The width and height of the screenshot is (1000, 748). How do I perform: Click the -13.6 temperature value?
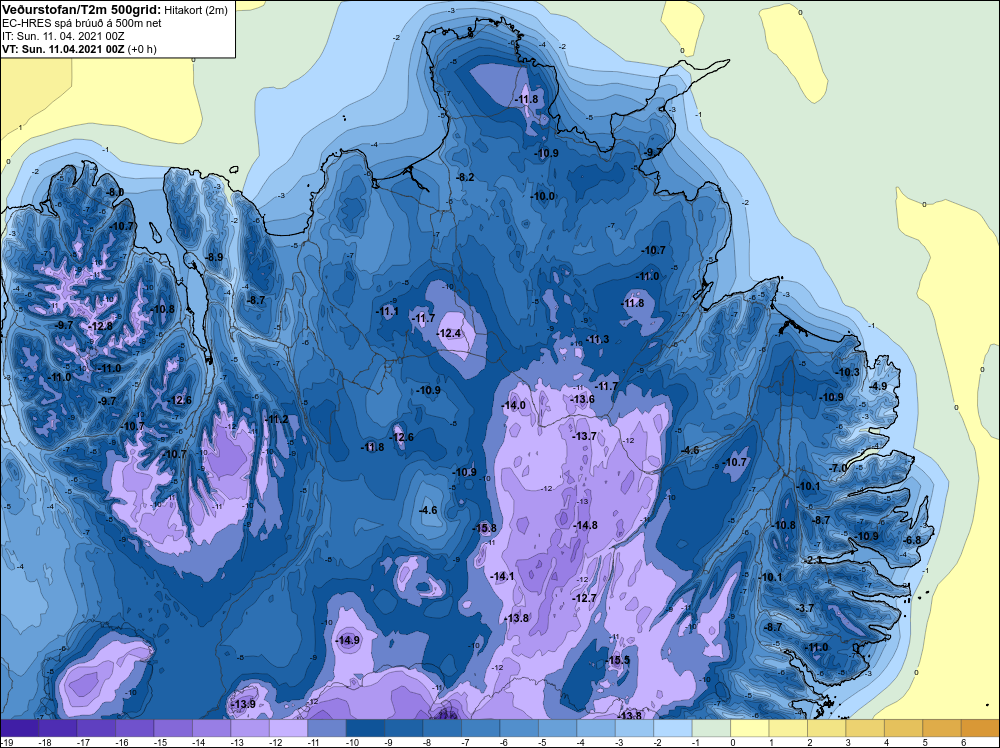click(582, 399)
